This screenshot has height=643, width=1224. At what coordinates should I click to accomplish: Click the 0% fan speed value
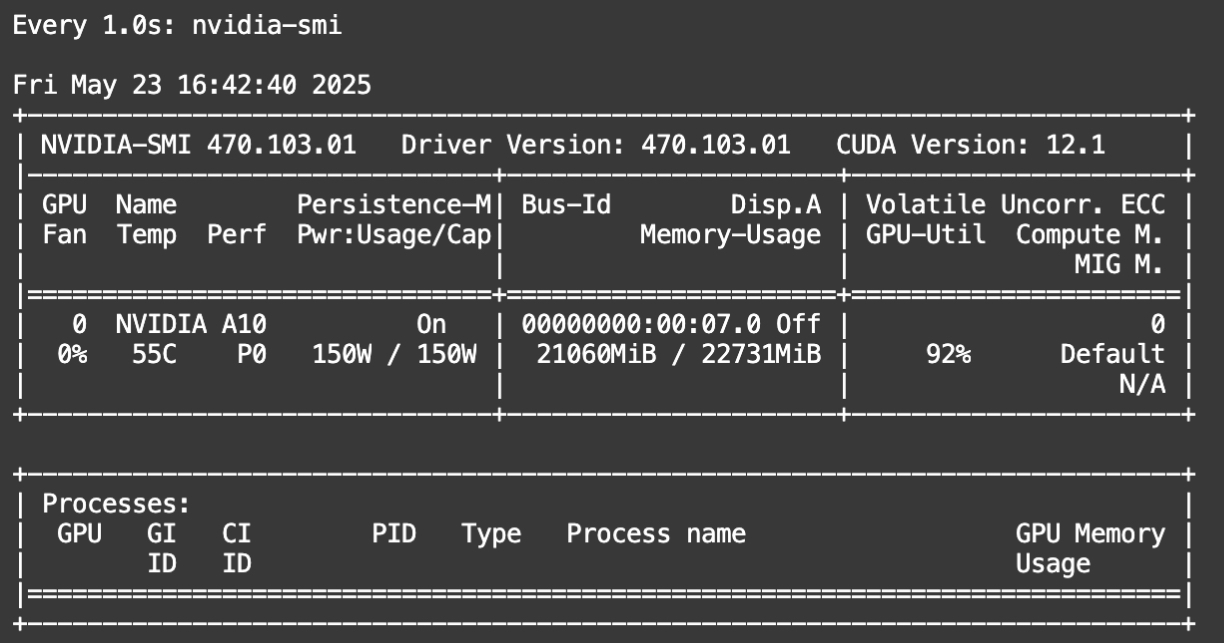click(71, 354)
